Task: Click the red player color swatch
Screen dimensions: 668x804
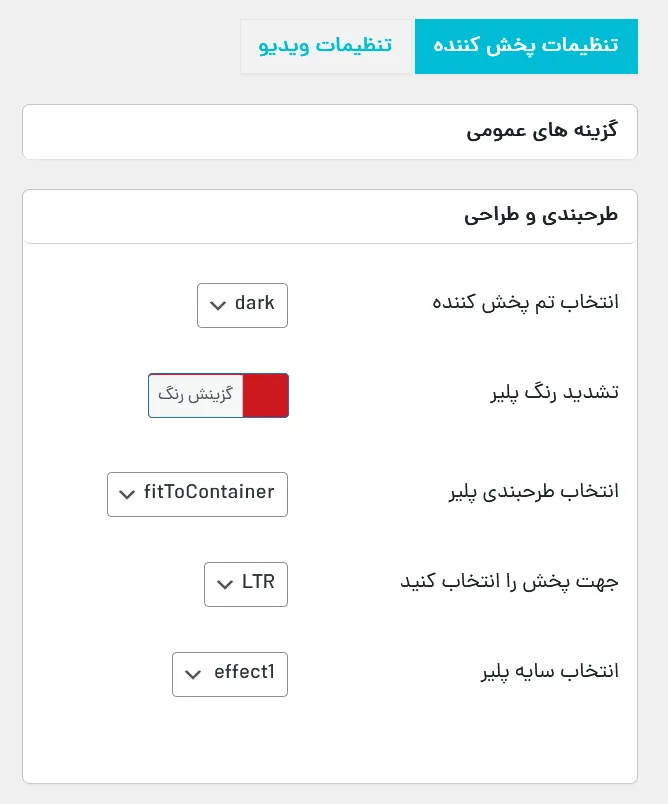Action: coord(265,395)
